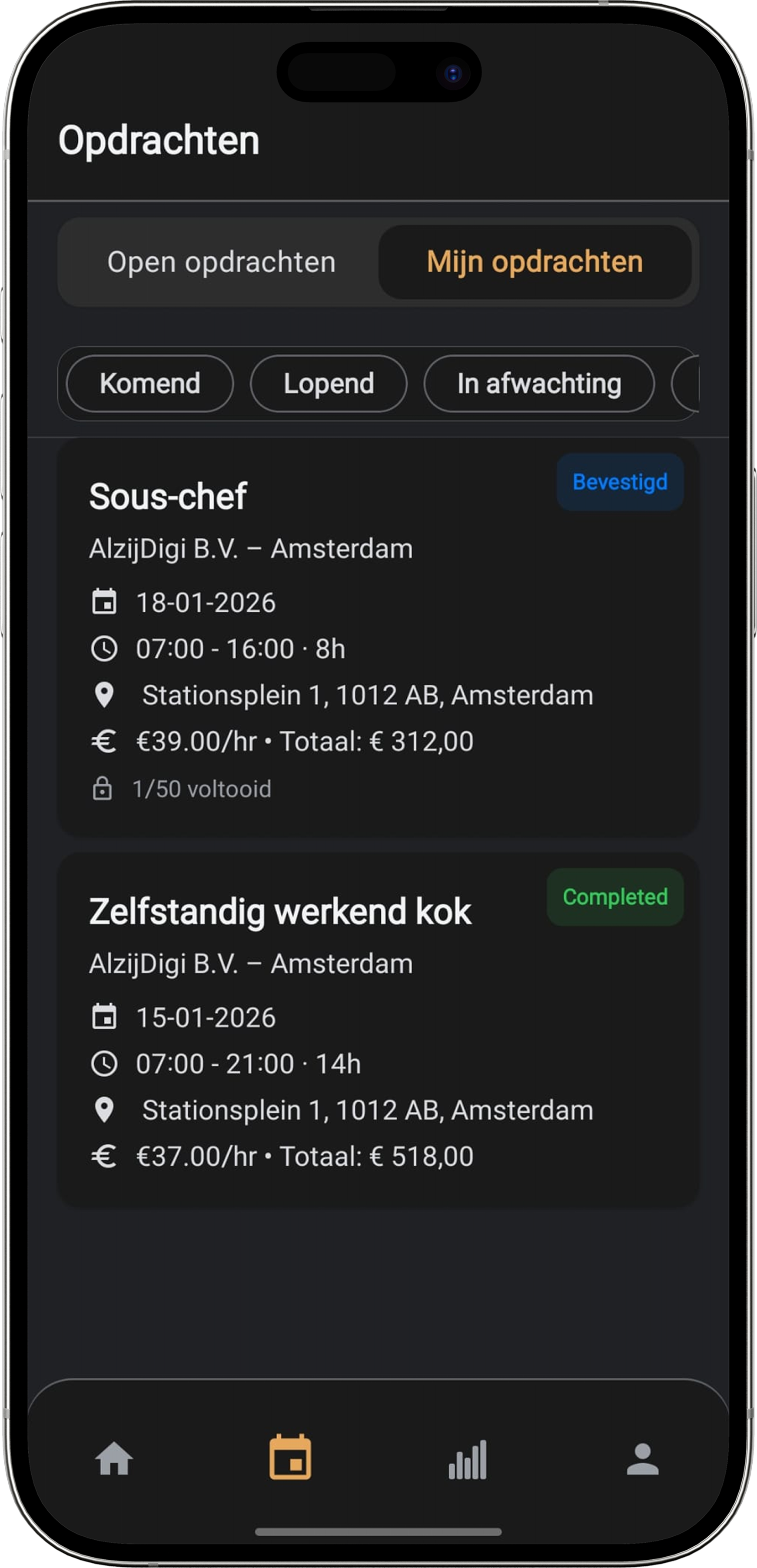The image size is (757, 1568).
Task: Tap the Bevestigd status badge
Action: click(x=620, y=482)
